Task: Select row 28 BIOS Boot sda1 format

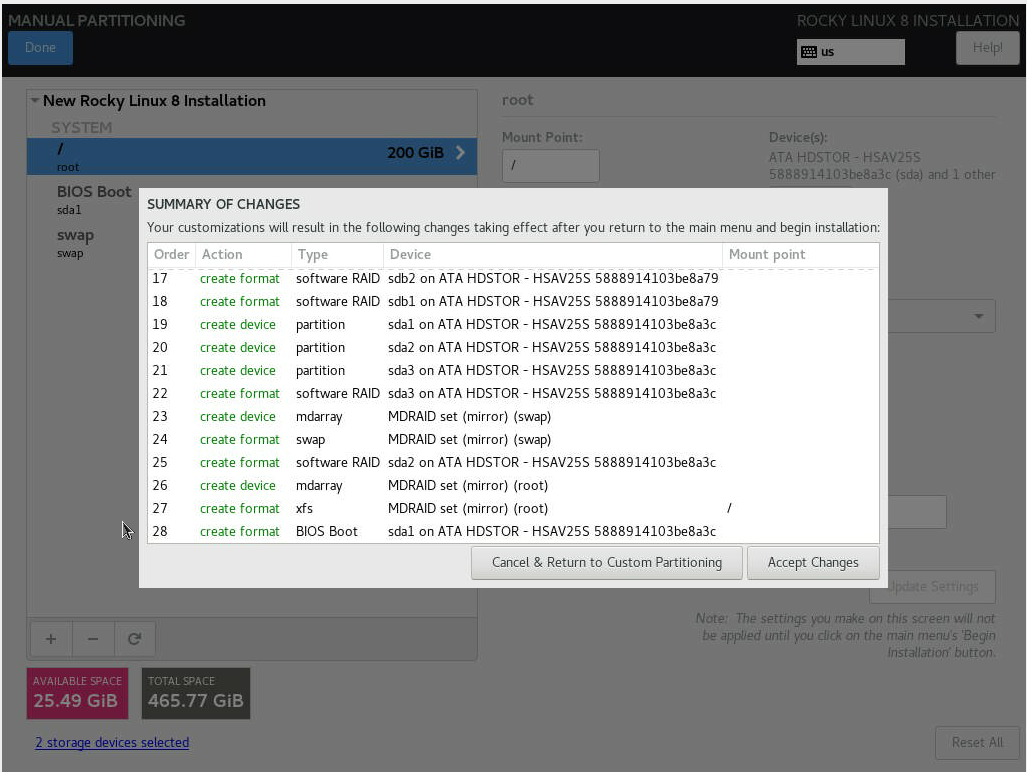Action: [x=513, y=531]
